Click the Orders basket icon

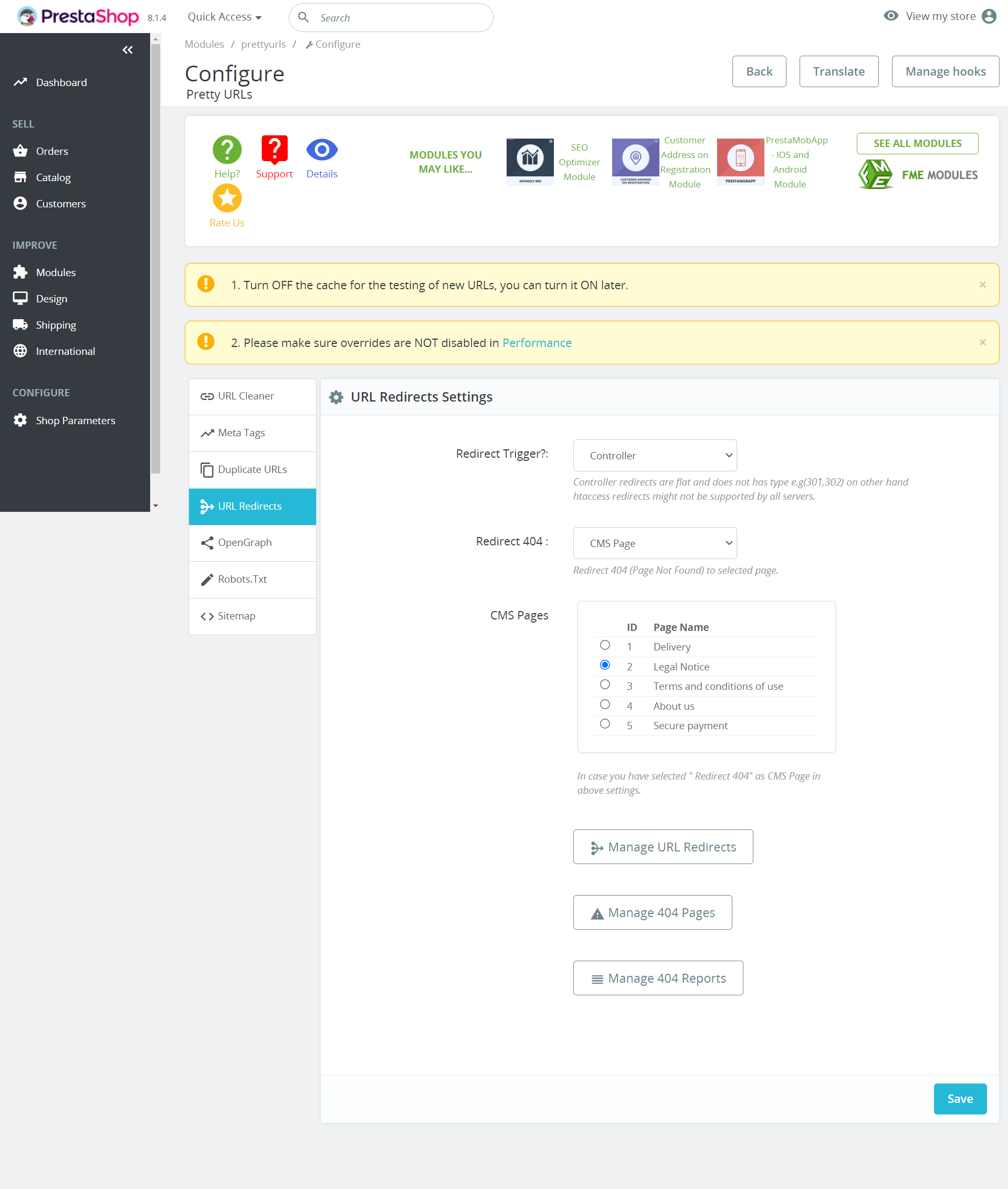(20, 151)
